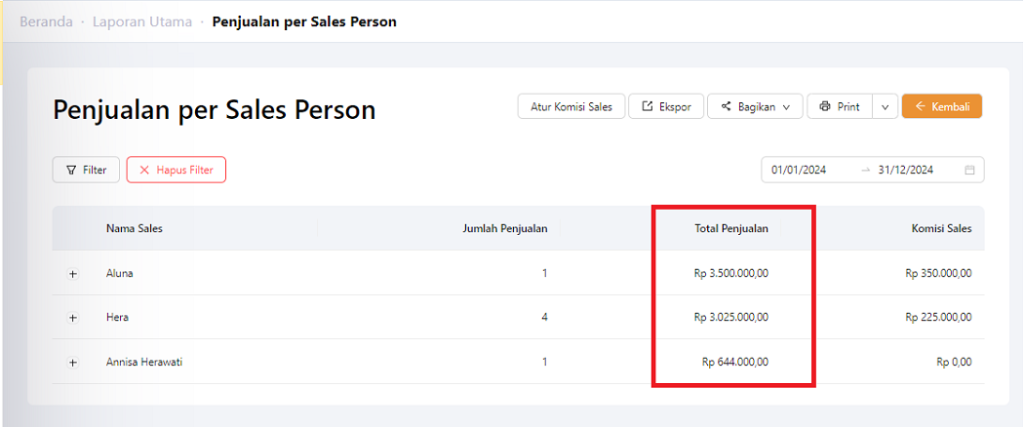Select the name Hera
1024x427 pixels.
coord(118,317)
